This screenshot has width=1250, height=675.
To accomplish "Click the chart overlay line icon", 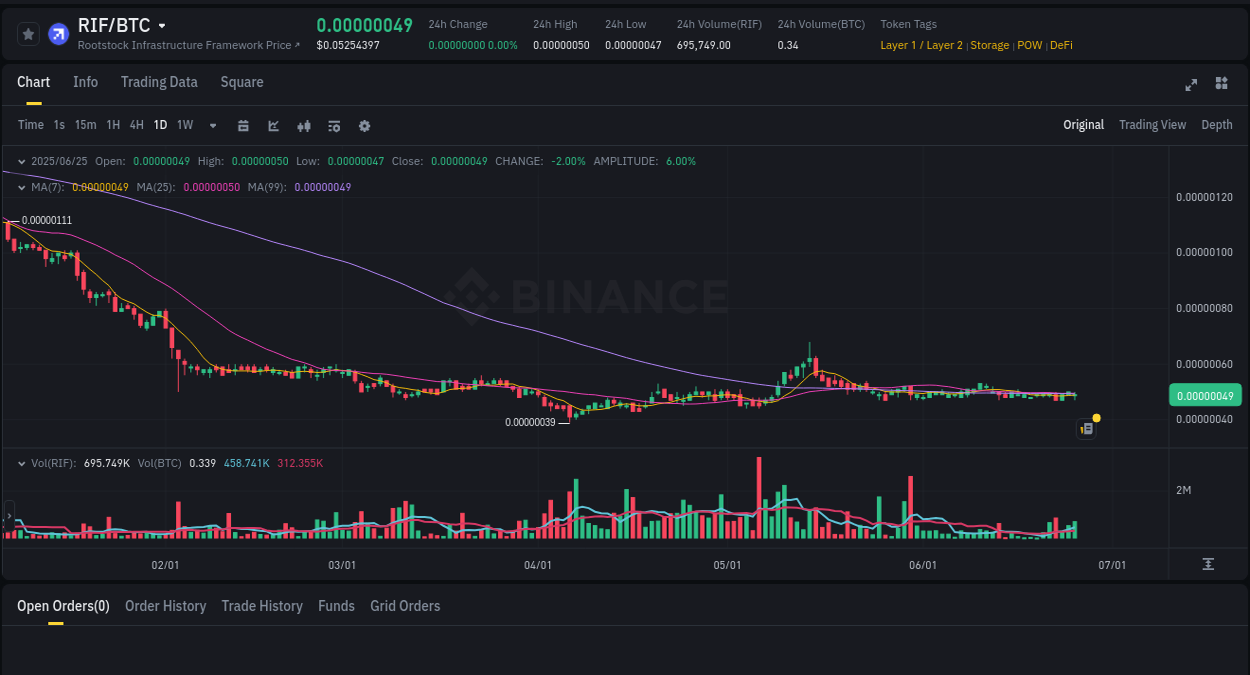I will [x=273, y=125].
